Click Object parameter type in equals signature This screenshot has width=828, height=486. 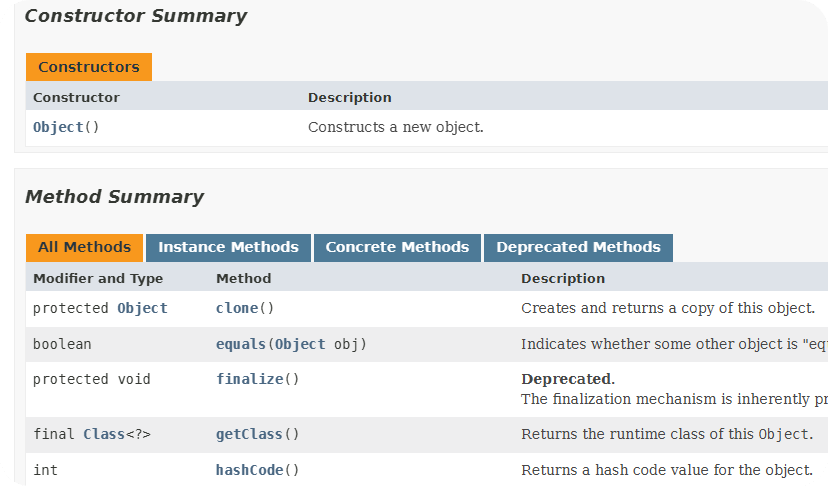pos(300,344)
